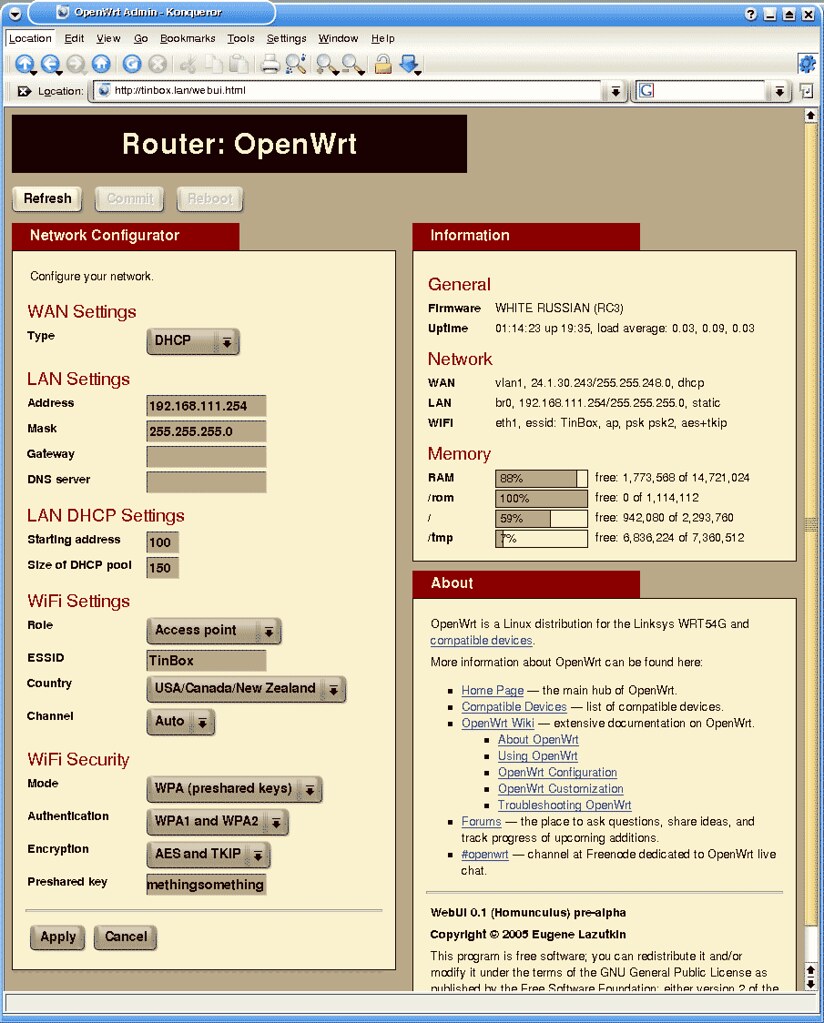Click the KDE gear throbber icon

807,64
